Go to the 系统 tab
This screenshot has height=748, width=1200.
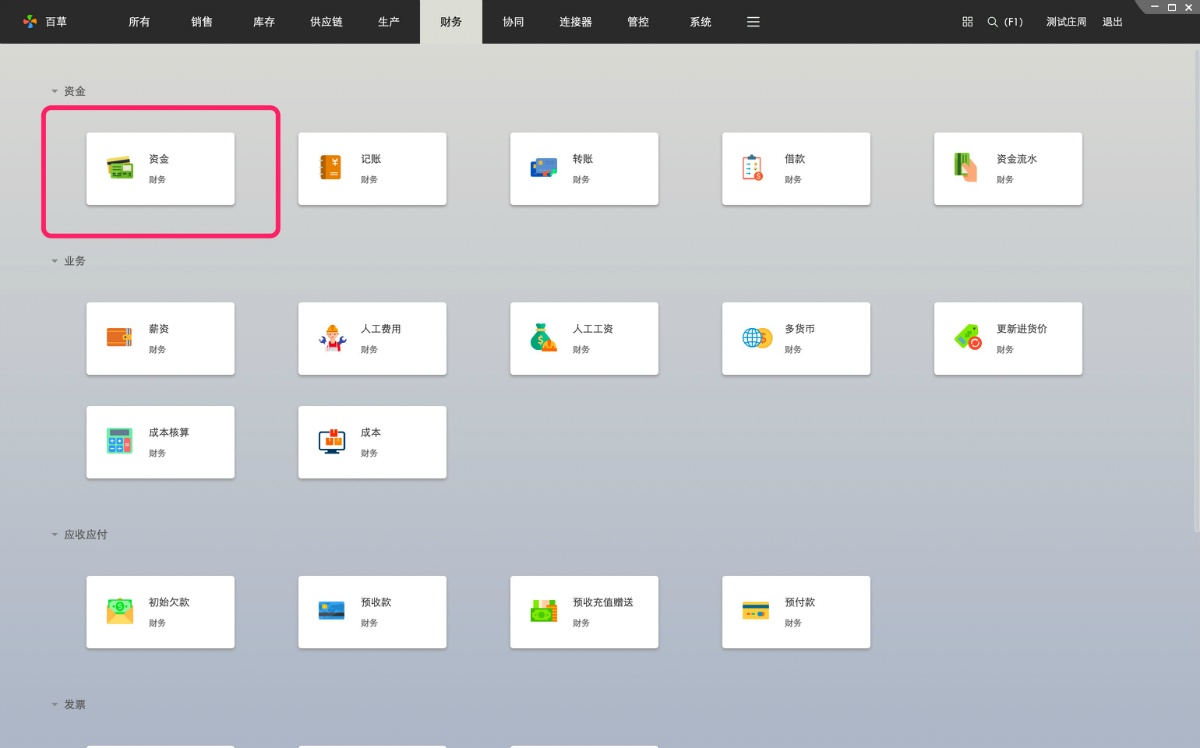coord(700,21)
